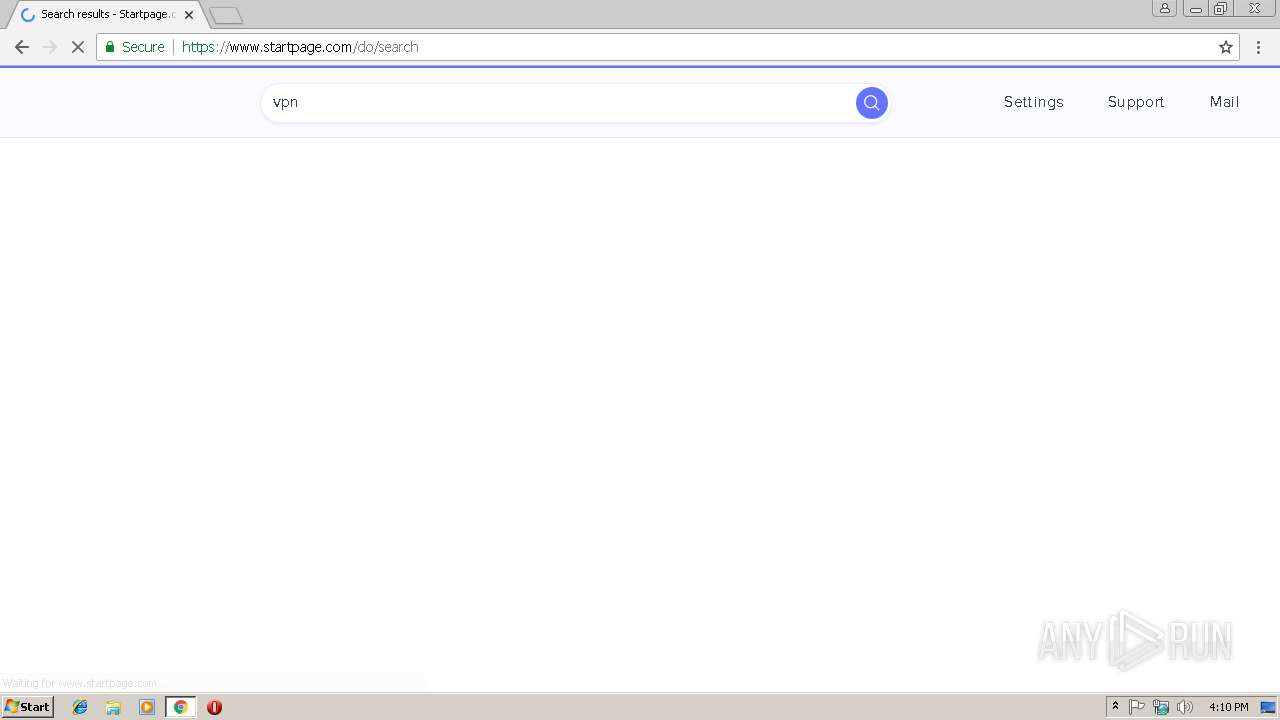Screen dimensions: 1280x720
Task: Switch to Chrome in taskbar
Action: pyautogui.click(x=180, y=707)
